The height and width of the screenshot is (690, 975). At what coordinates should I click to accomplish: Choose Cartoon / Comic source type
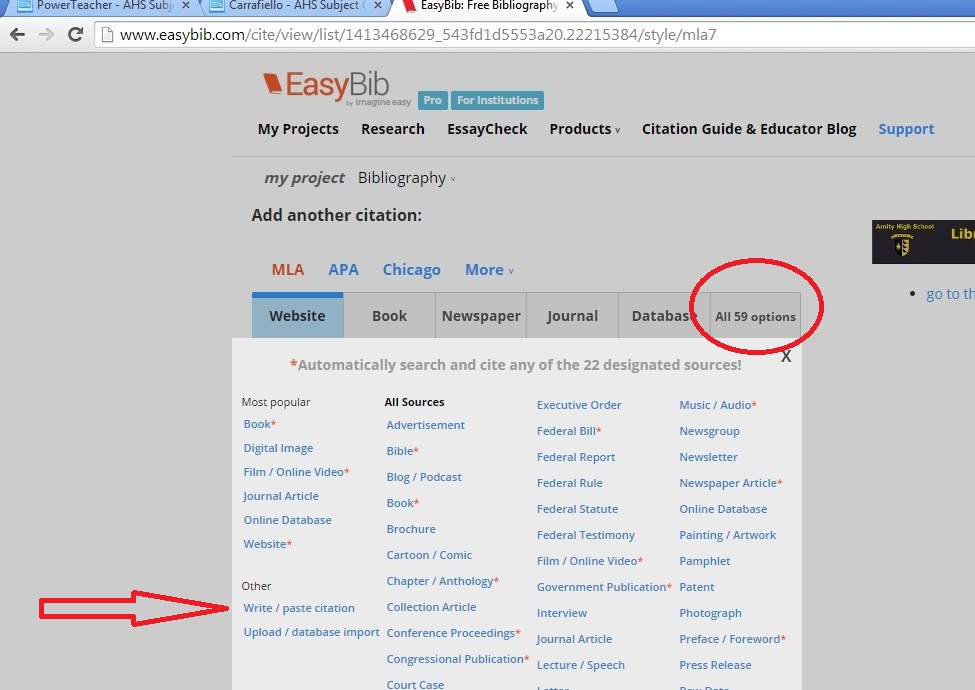[429, 555]
